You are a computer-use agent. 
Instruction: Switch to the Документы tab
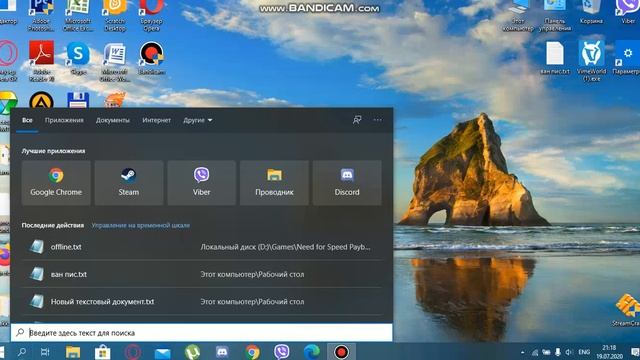point(113,120)
